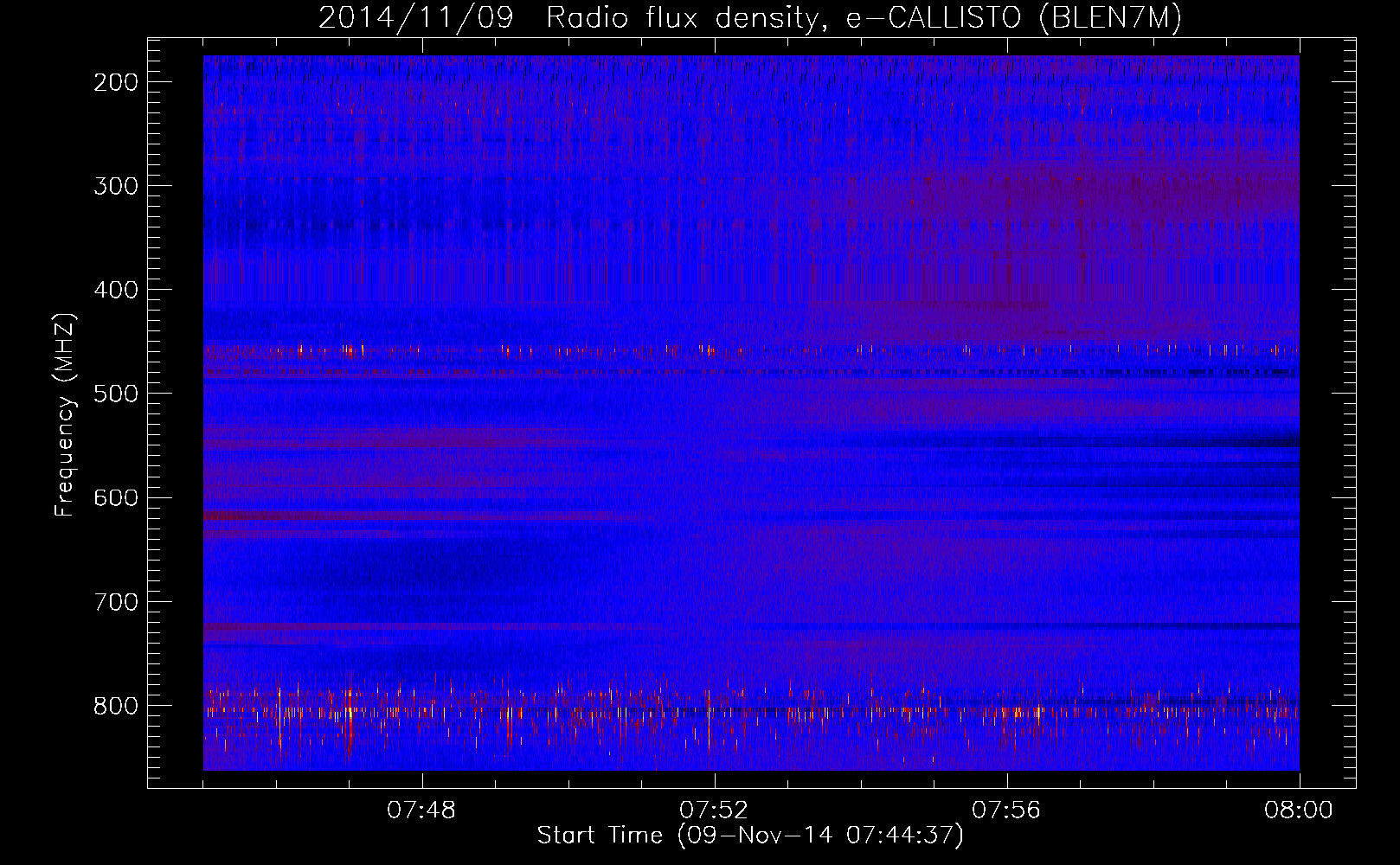Click the 300 frequency tick label
1400x865 pixels.
(x=115, y=186)
